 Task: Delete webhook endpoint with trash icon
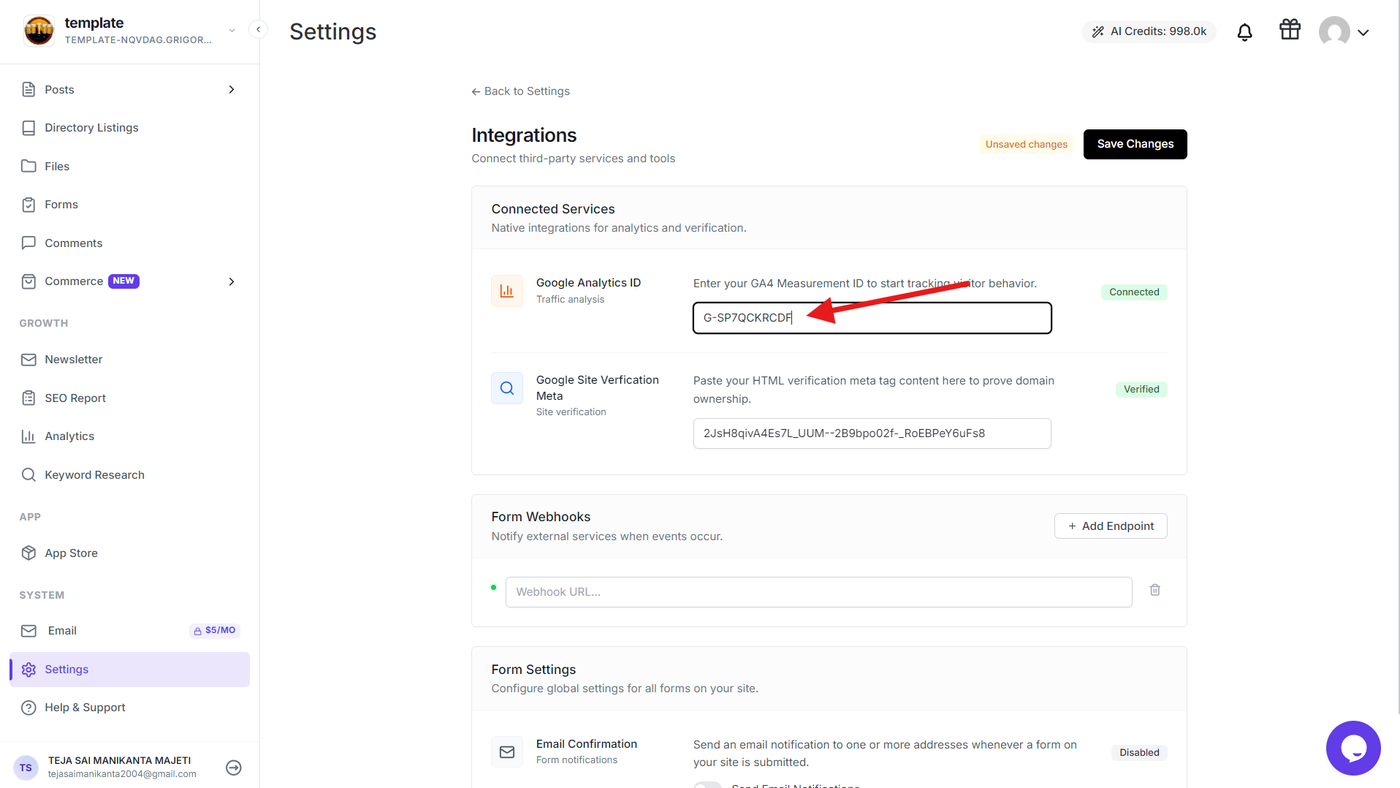pyautogui.click(x=1155, y=590)
